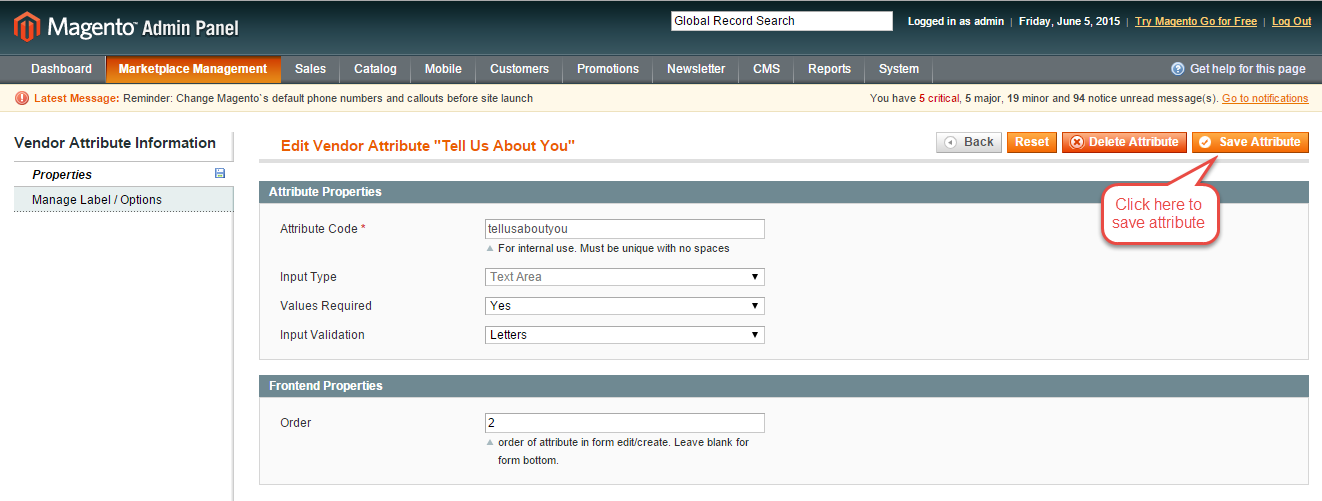1322x501 pixels.
Task: Click the Vendor Attribute Information heading
Action: [115, 143]
